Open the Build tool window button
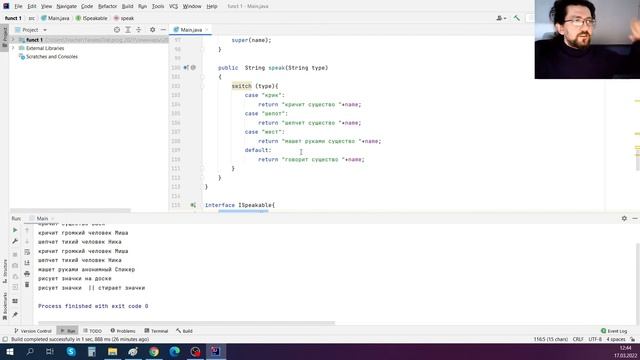 click(x=184, y=331)
